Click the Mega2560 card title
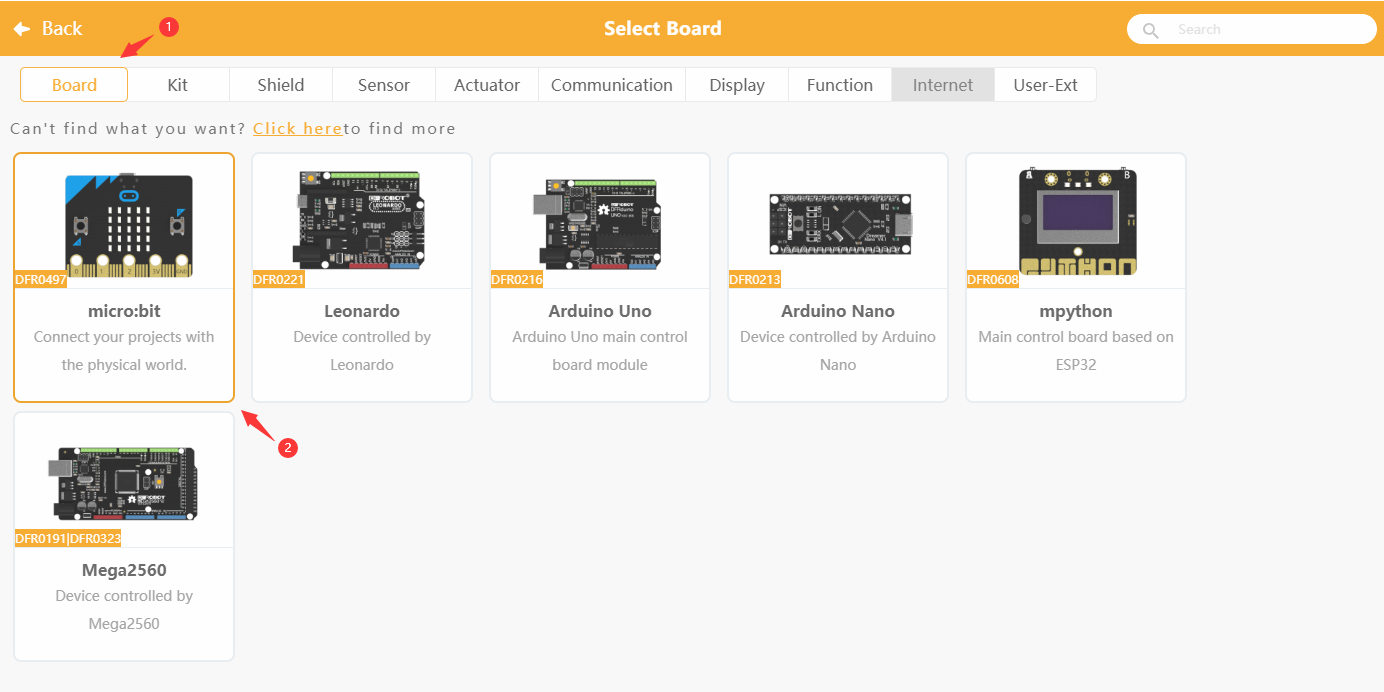Viewport: 1384px width, 692px height. pos(124,570)
